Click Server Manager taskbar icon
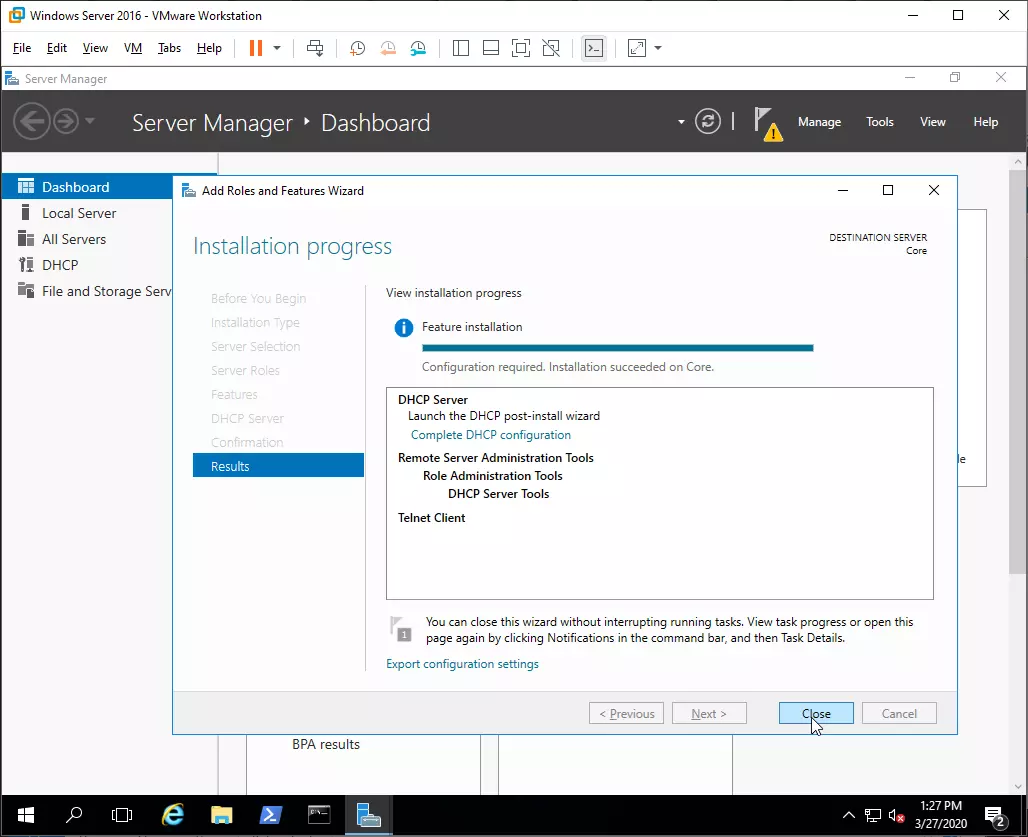This screenshot has height=837, width=1028. point(368,815)
